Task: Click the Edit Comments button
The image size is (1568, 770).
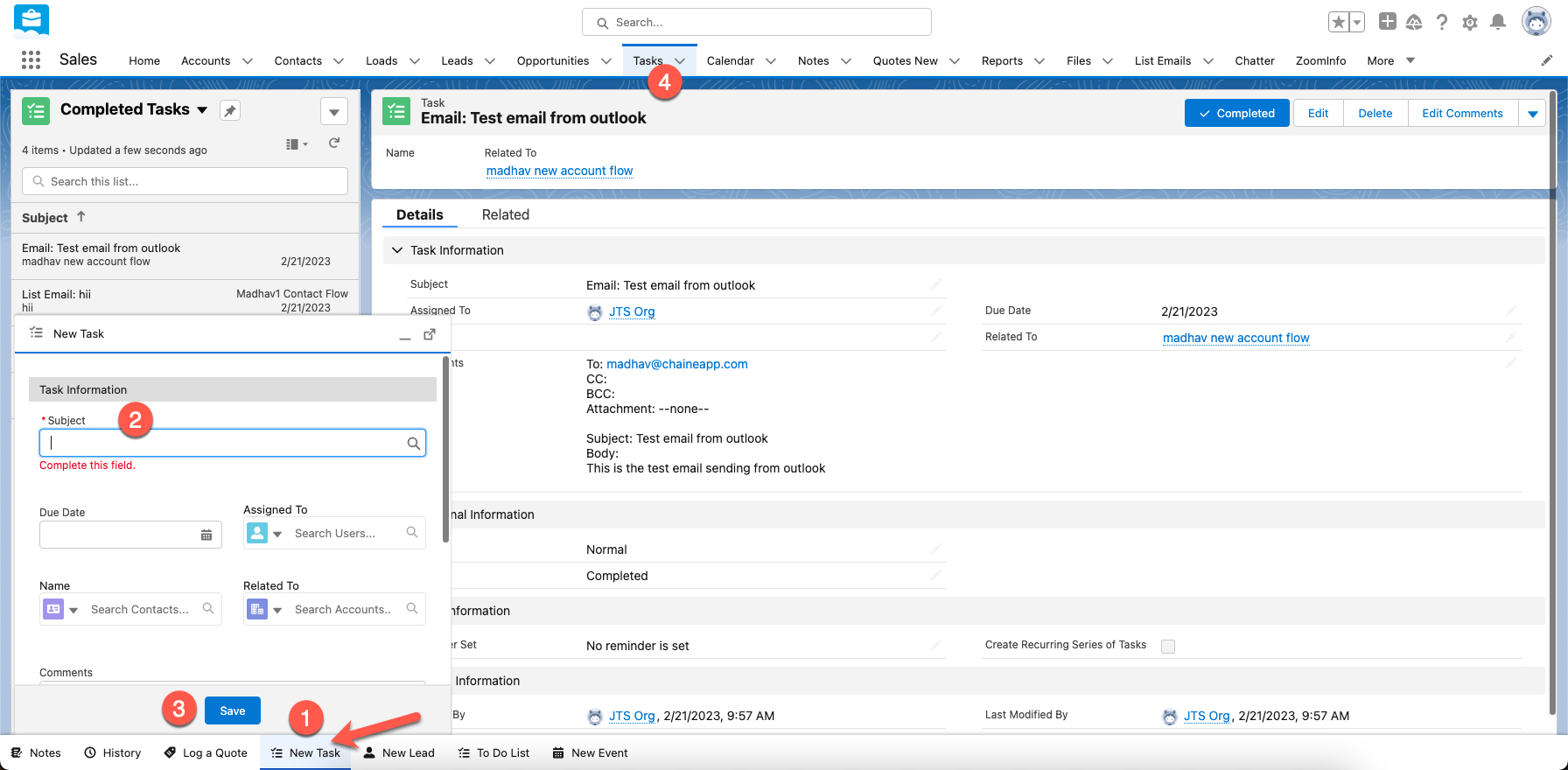Action: click(1462, 113)
